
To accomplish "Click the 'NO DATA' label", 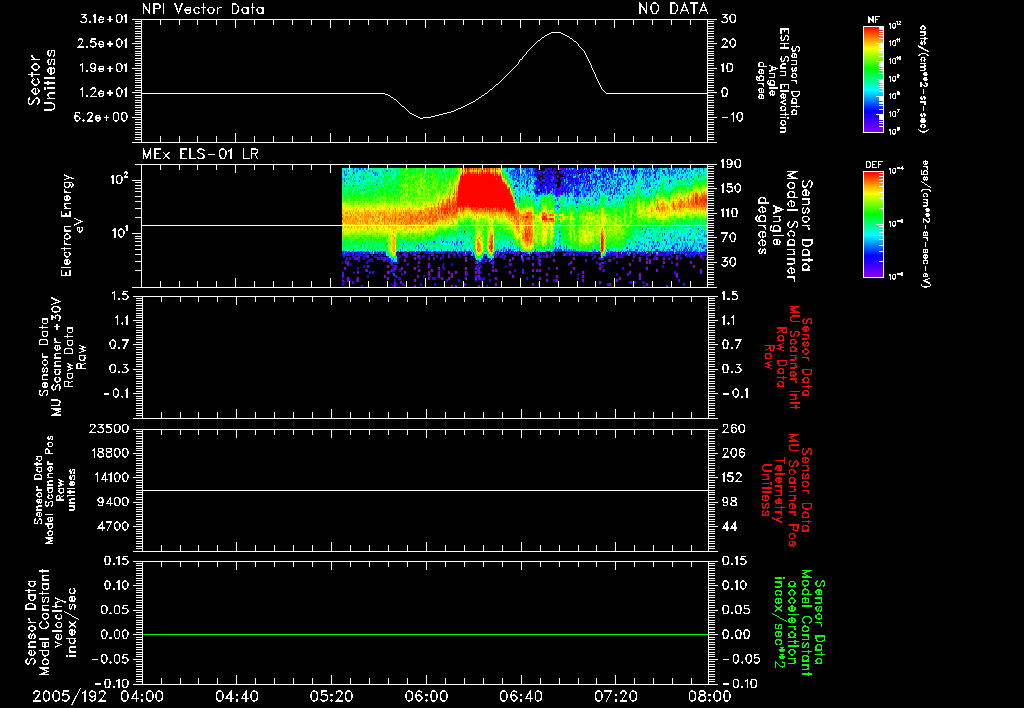I will (673, 8).
